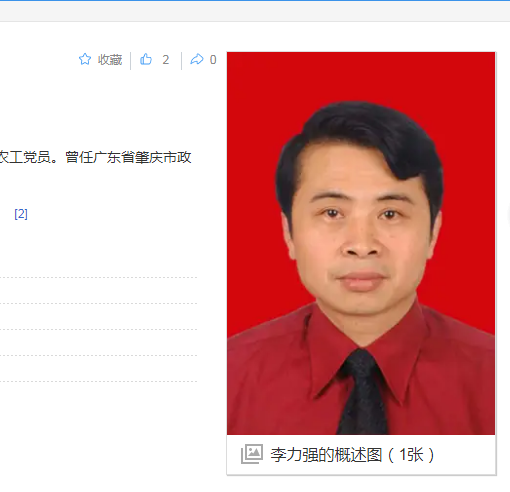Image resolution: width=510 pixels, height=492 pixels.
Task: Click the （1张） image count text
Action: [x=411, y=455]
